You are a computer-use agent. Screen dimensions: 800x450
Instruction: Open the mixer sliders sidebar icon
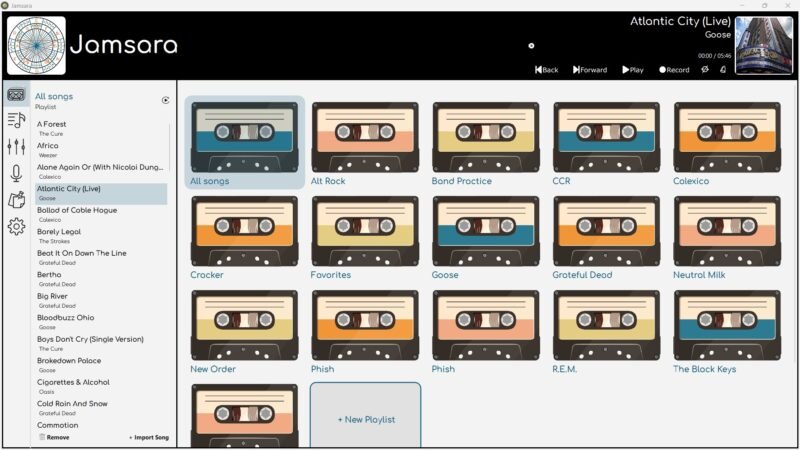[x=16, y=146]
